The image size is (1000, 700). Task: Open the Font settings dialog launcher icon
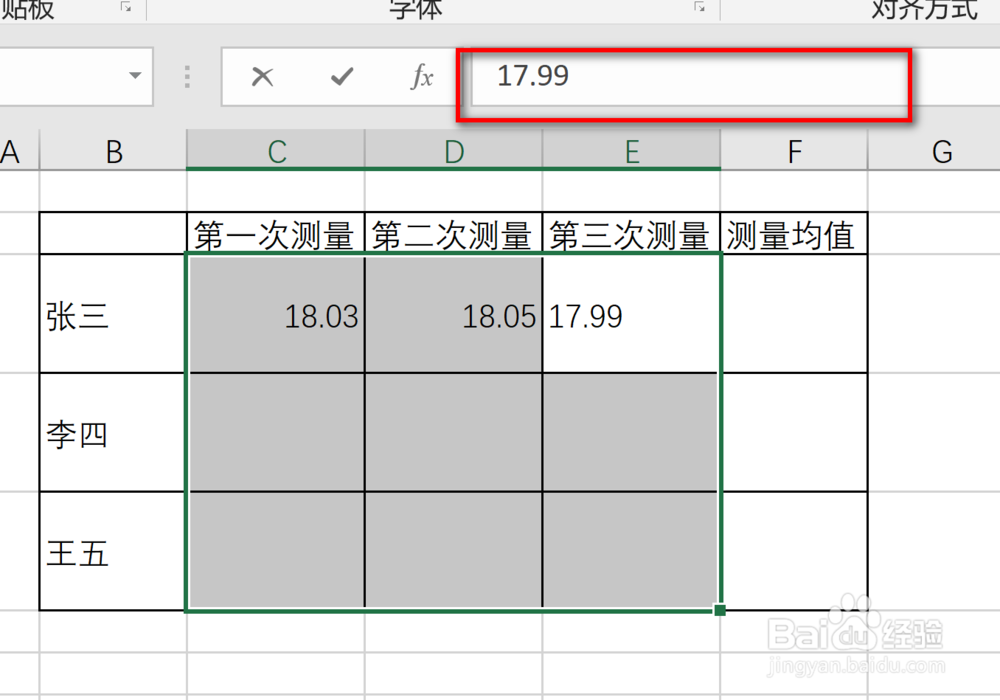click(x=699, y=8)
